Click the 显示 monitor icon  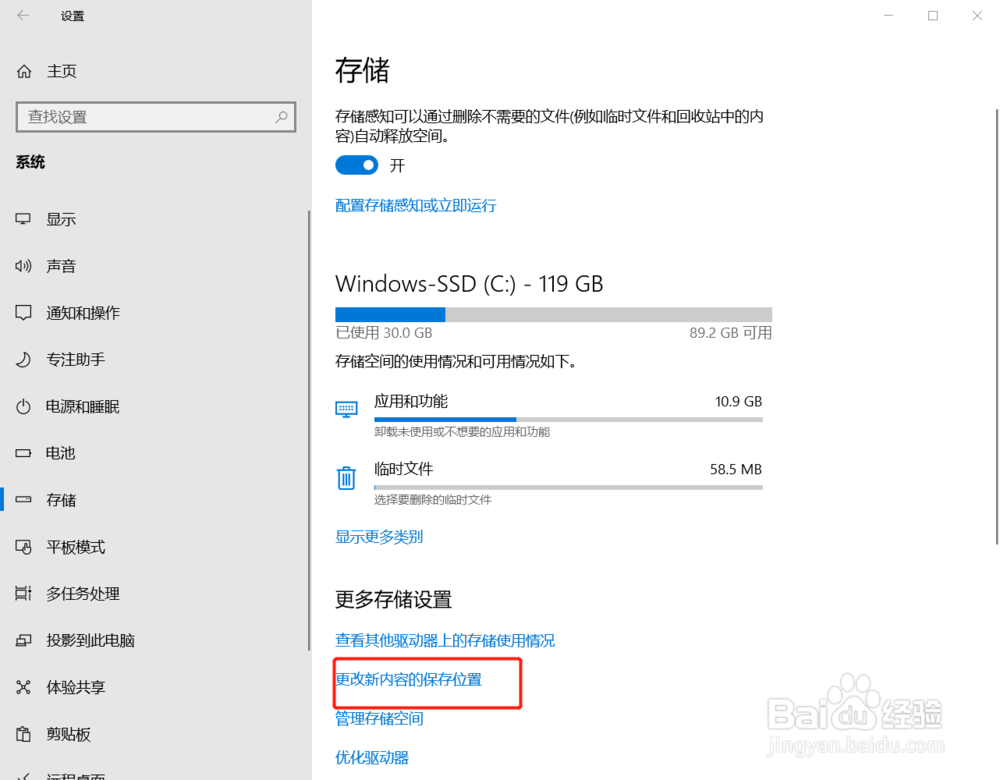tap(23, 219)
